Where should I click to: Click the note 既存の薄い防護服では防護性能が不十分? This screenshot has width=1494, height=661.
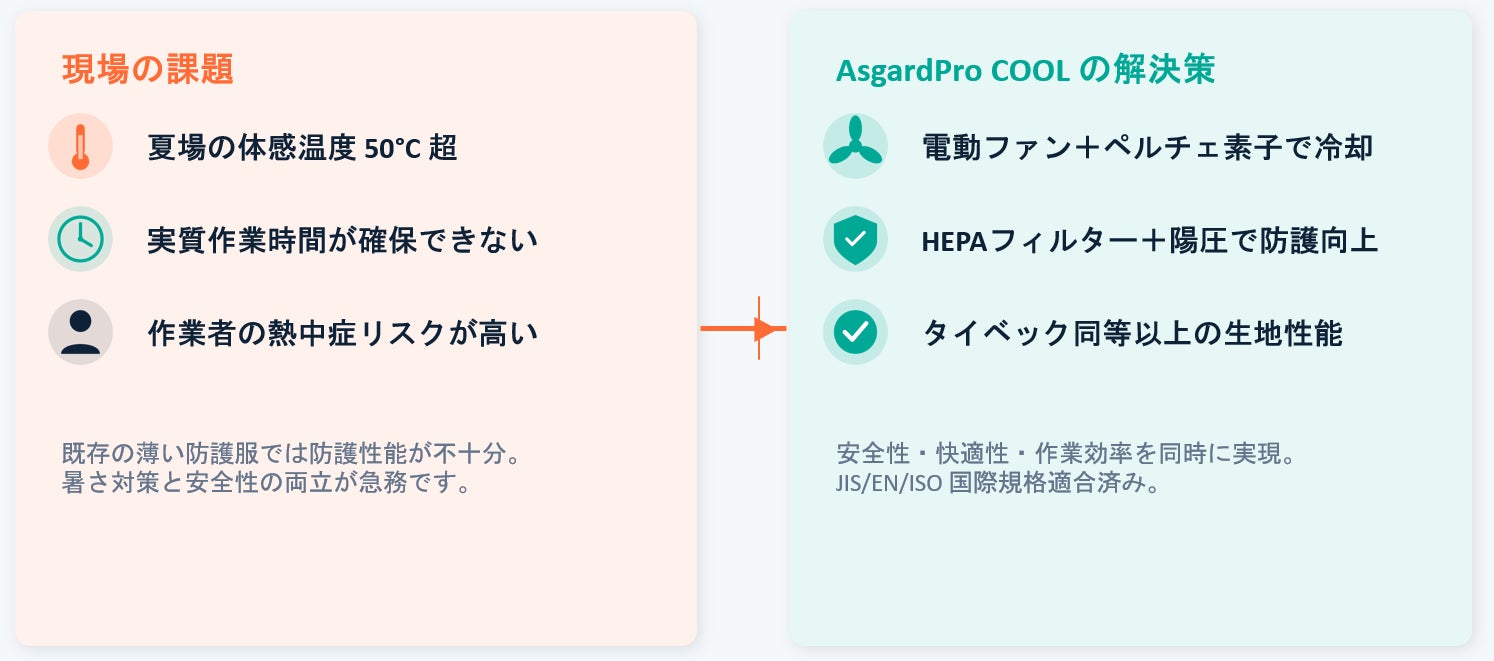[x=291, y=454]
